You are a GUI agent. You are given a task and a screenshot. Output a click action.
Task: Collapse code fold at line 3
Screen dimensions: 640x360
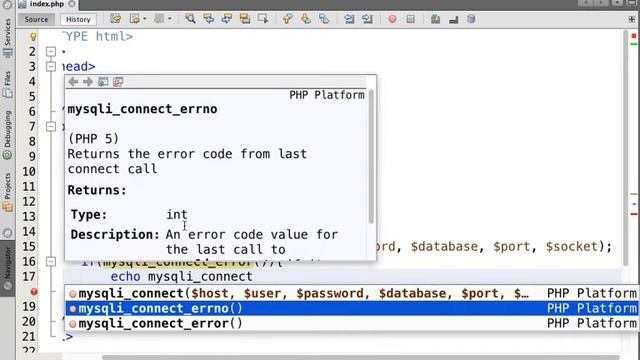pos(51,67)
